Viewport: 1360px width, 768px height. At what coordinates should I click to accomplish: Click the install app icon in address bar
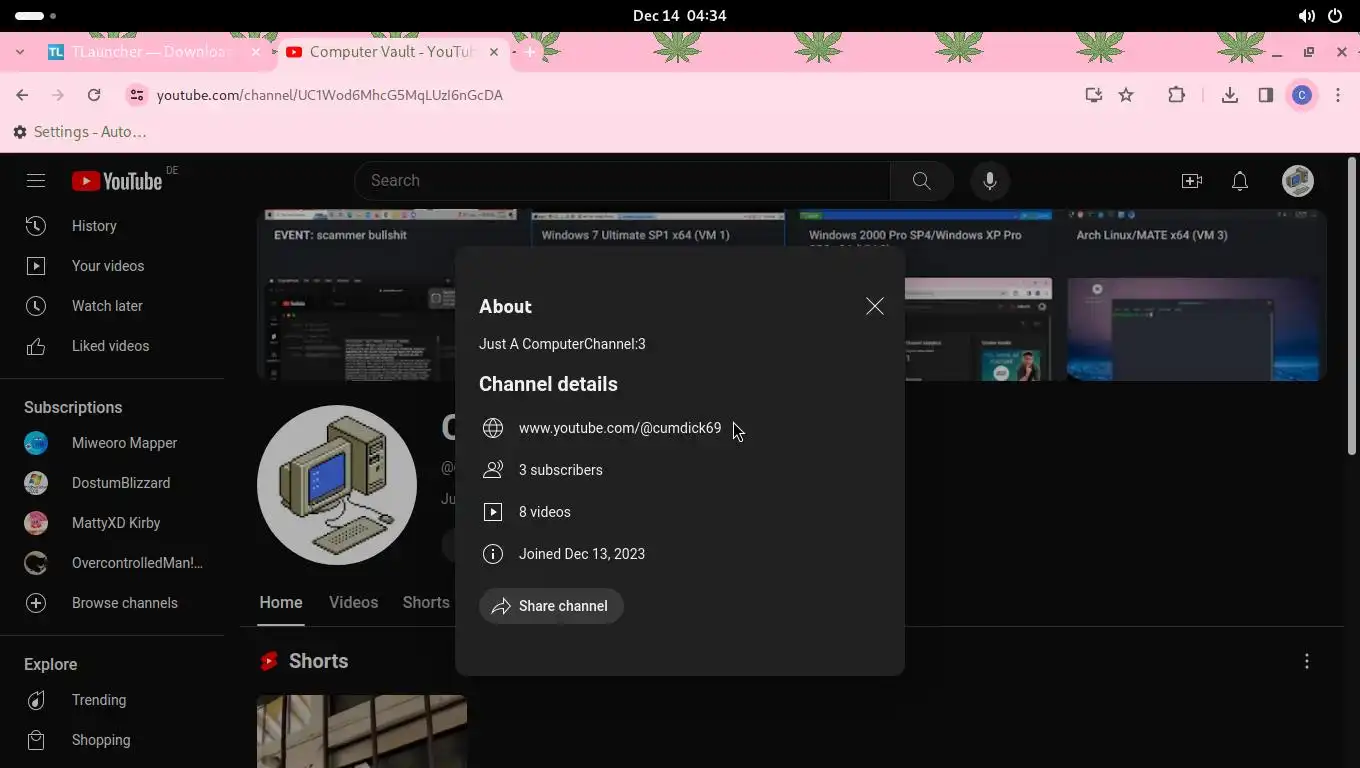click(x=1094, y=95)
